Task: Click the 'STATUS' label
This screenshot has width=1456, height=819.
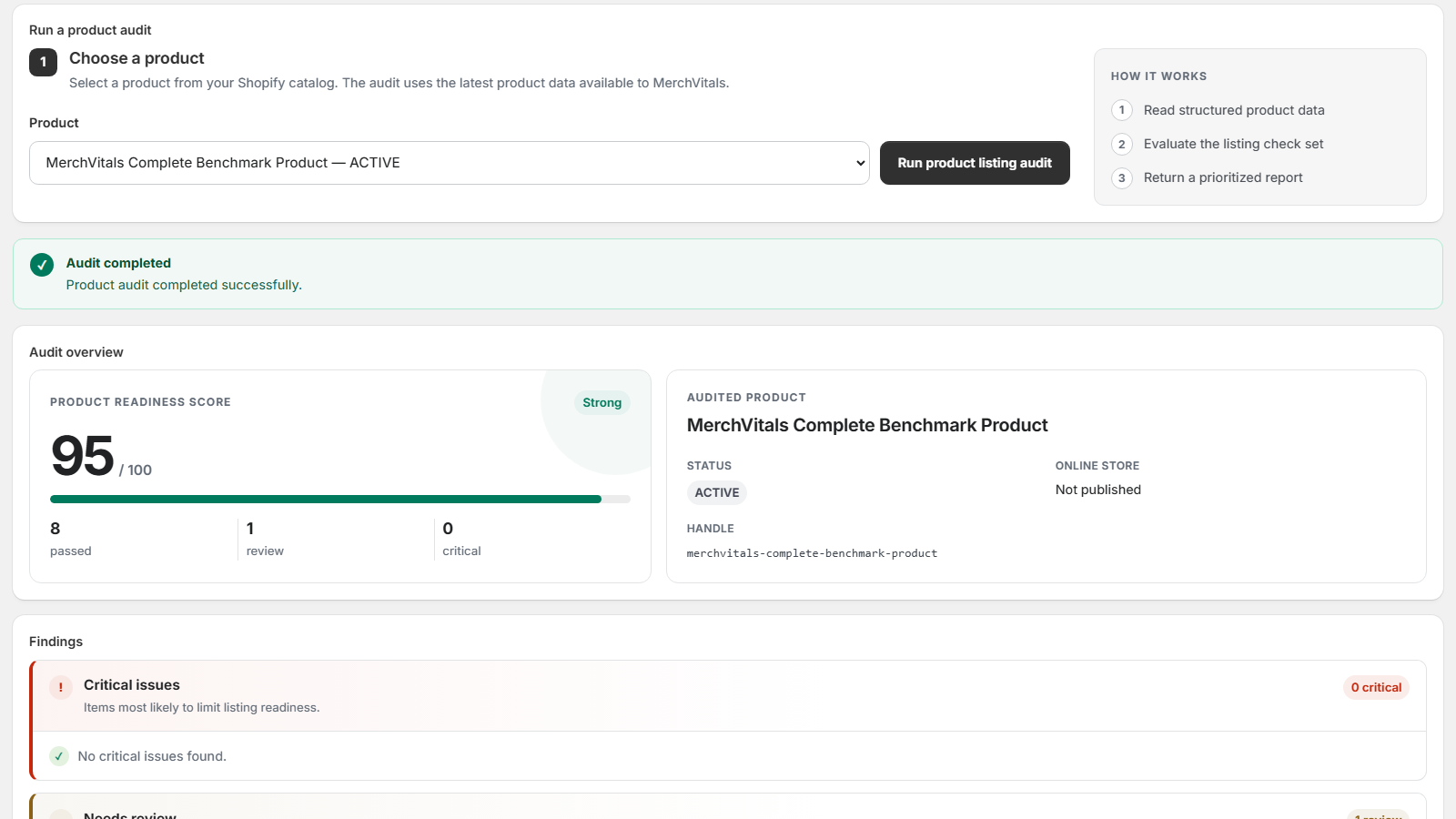Action: click(709, 466)
